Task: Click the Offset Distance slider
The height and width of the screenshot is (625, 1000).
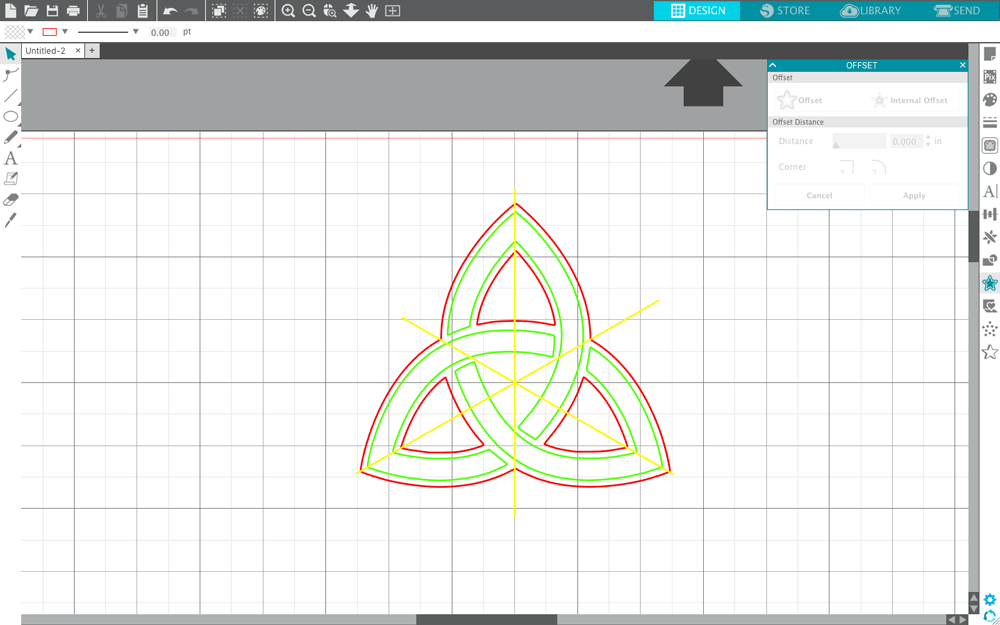Action: point(859,141)
